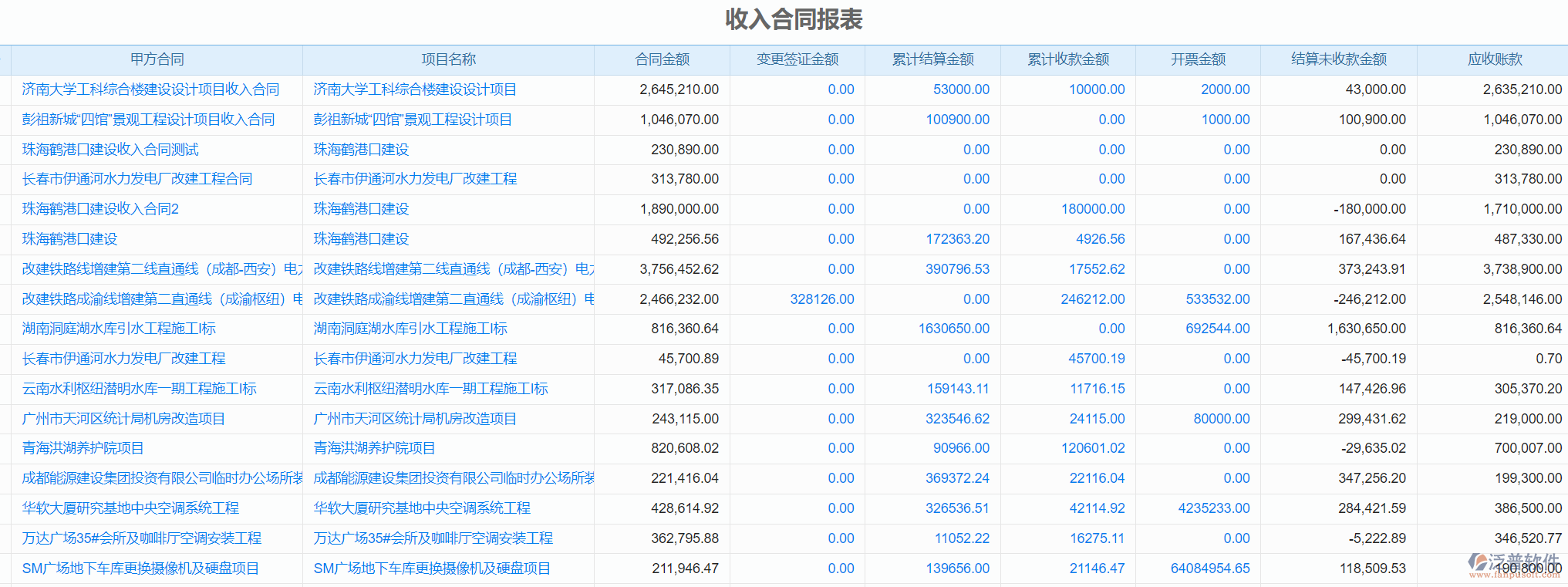Screen dimensions: 1568x587
Task: Click the 328126.00 变更签证金额 value
Action: [x=821, y=299]
